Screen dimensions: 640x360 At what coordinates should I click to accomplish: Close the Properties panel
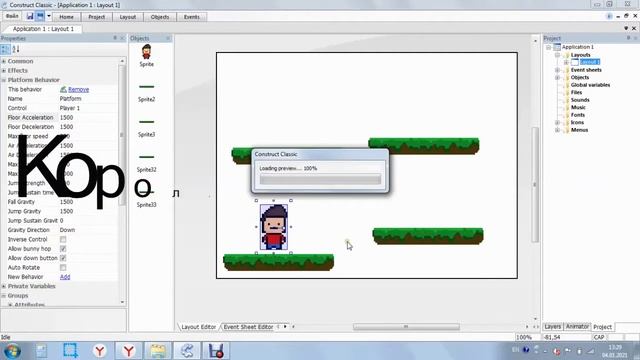click(x=122, y=38)
